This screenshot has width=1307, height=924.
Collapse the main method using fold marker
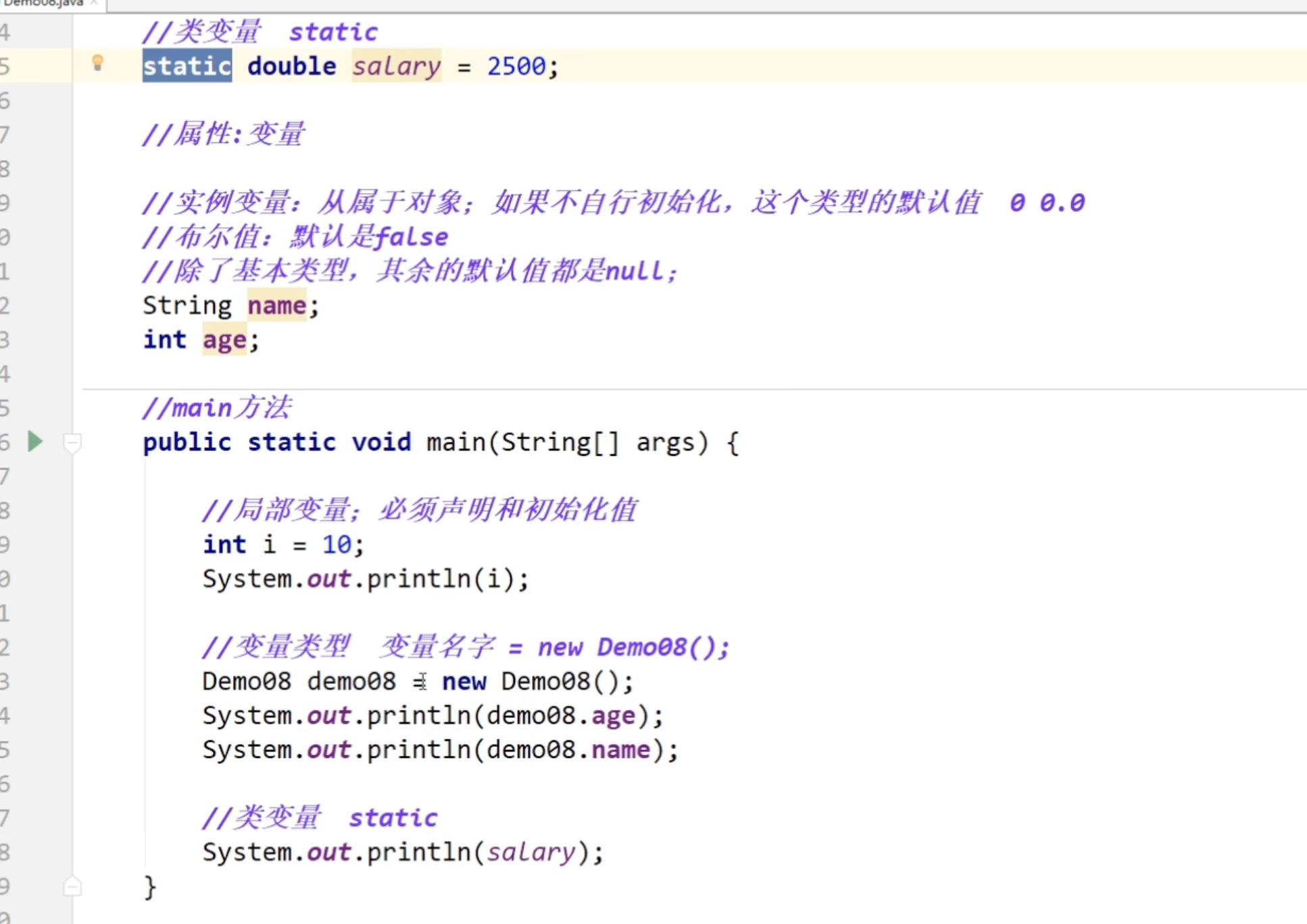[x=72, y=443]
